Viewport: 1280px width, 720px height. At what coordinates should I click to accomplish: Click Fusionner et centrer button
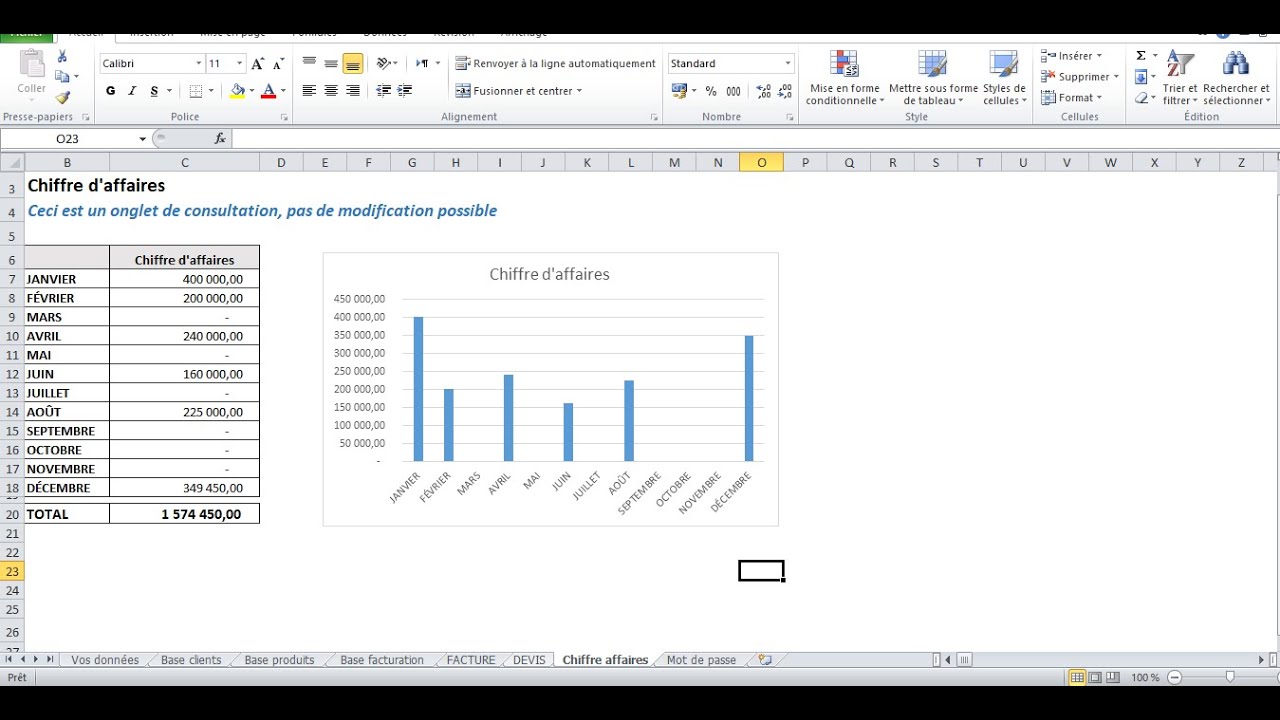(519, 91)
